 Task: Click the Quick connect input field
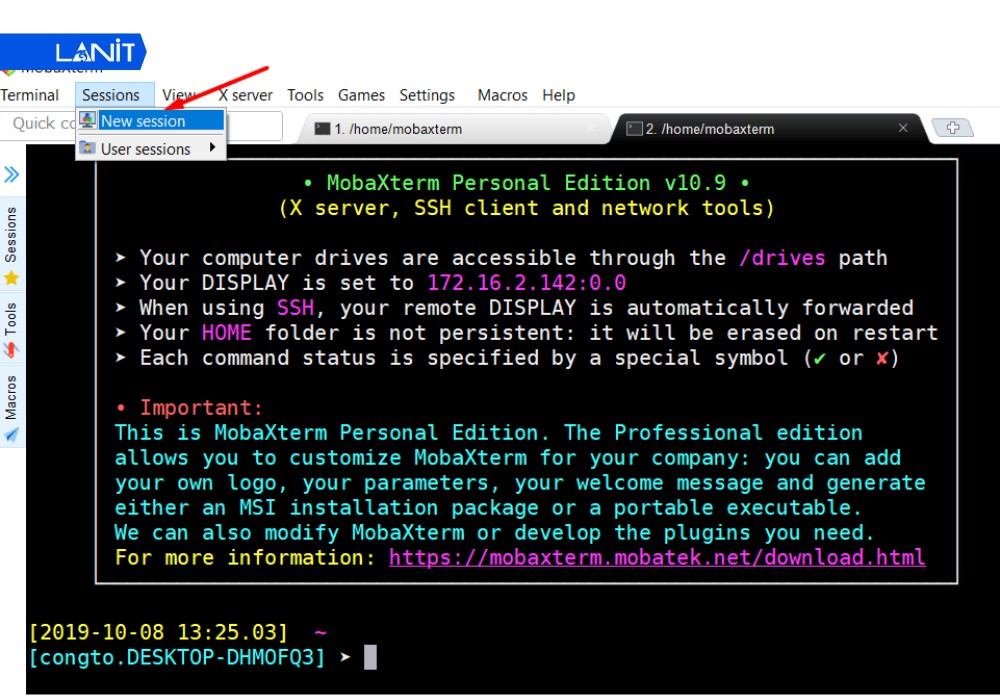(141, 124)
